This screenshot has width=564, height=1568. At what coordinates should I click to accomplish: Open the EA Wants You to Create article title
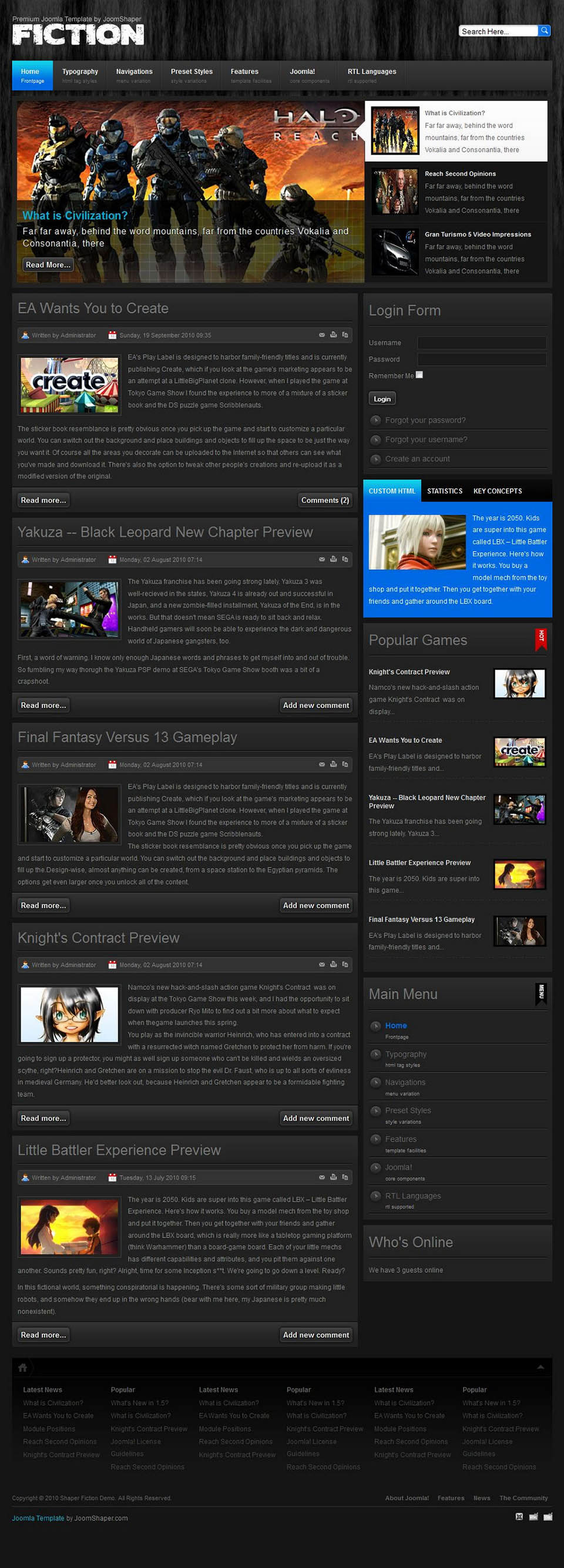click(x=93, y=308)
